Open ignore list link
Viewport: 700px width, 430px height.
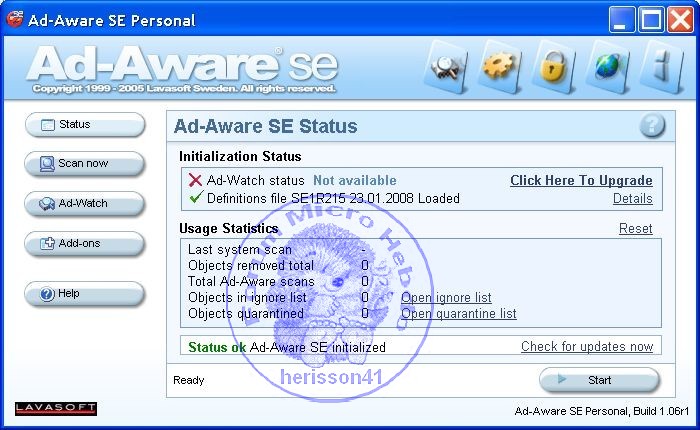tap(446, 297)
